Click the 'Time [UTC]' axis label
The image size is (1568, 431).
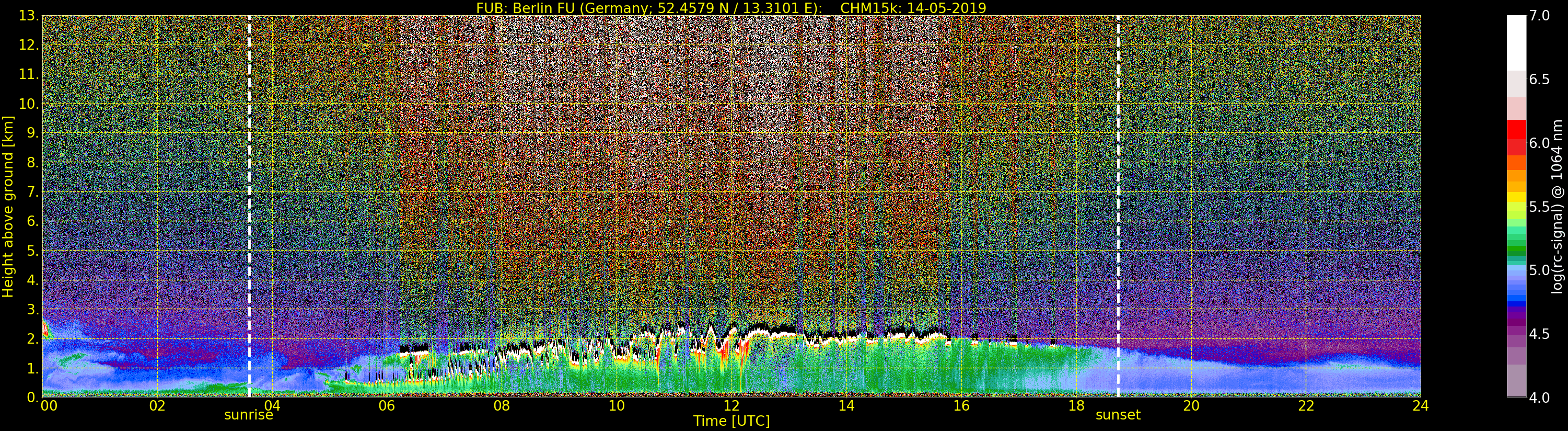(x=731, y=421)
